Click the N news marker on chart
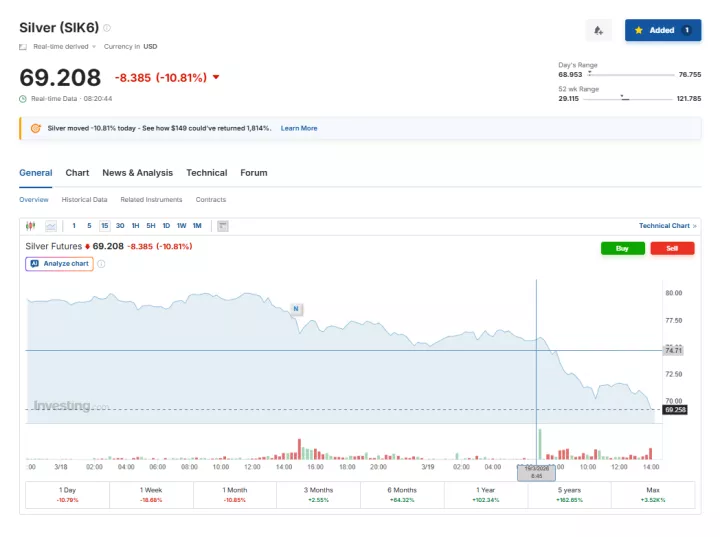Viewport: 720px width, 537px height. point(296,308)
